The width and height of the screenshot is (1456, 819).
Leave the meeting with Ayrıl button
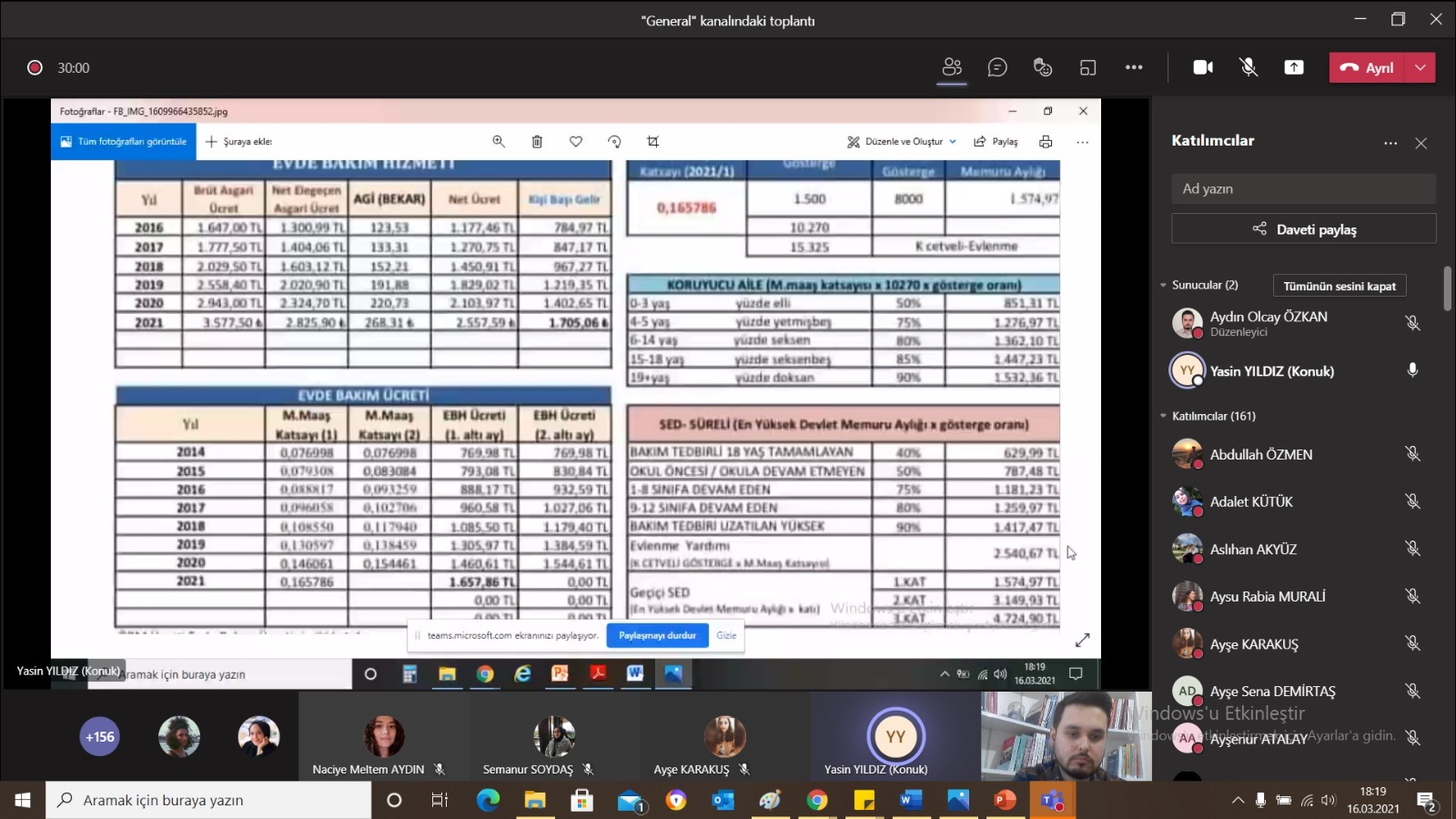1367,67
